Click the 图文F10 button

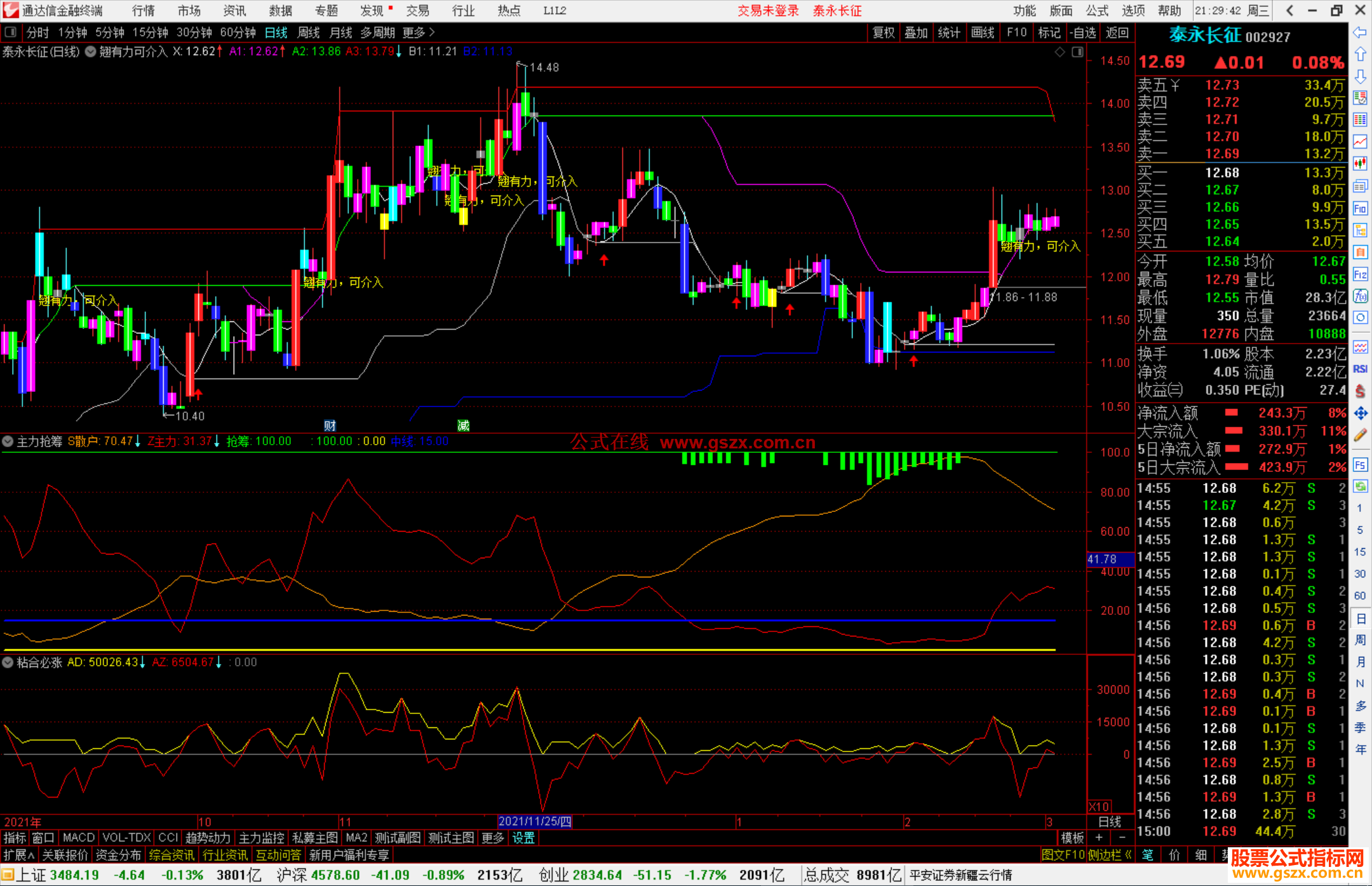[x=1063, y=855]
